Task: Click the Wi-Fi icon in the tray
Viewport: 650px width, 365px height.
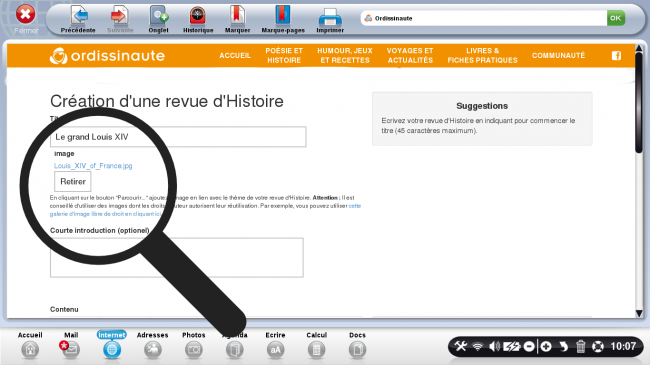Action: tap(478, 346)
